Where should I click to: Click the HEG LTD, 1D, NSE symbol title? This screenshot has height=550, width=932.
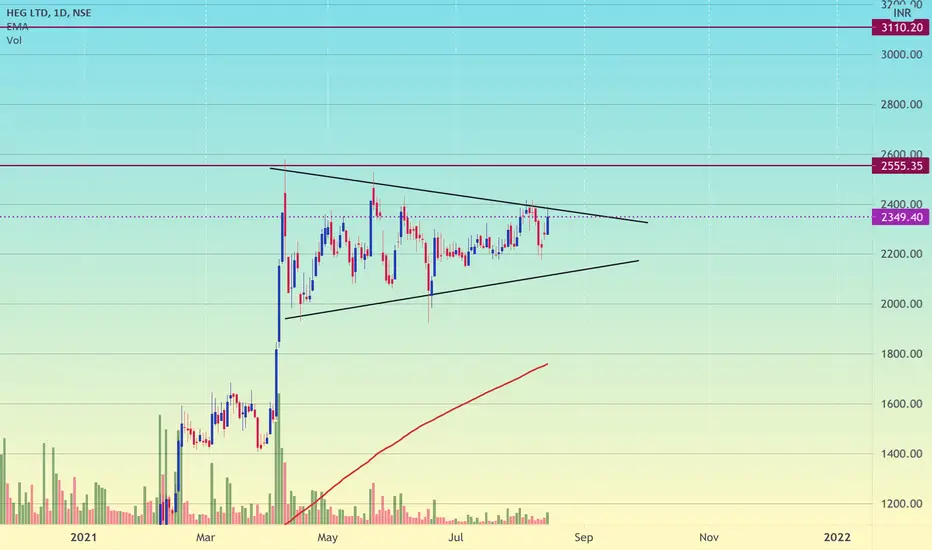coord(49,12)
